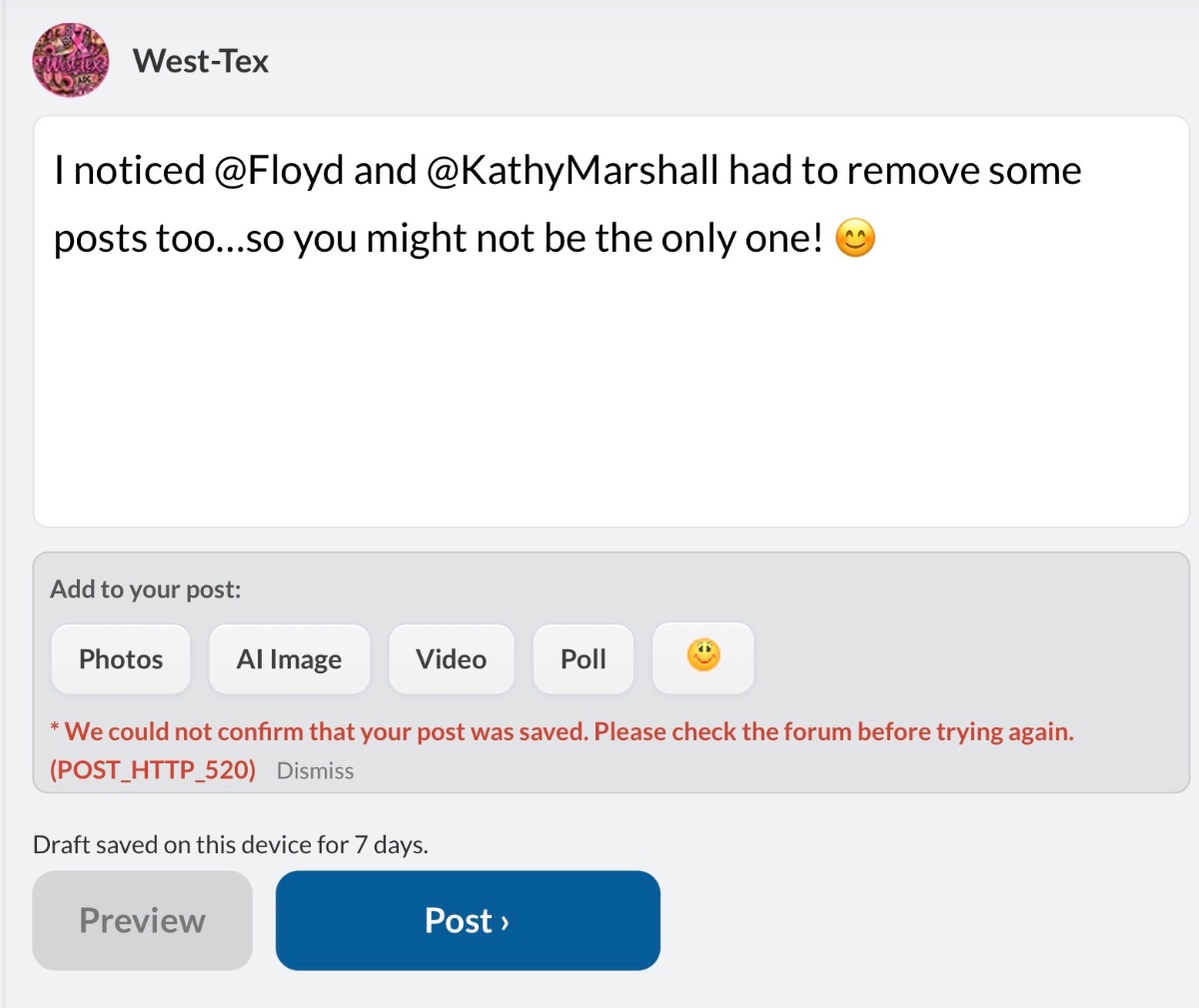Click the chevron arrow on the Post button

tap(505, 922)
